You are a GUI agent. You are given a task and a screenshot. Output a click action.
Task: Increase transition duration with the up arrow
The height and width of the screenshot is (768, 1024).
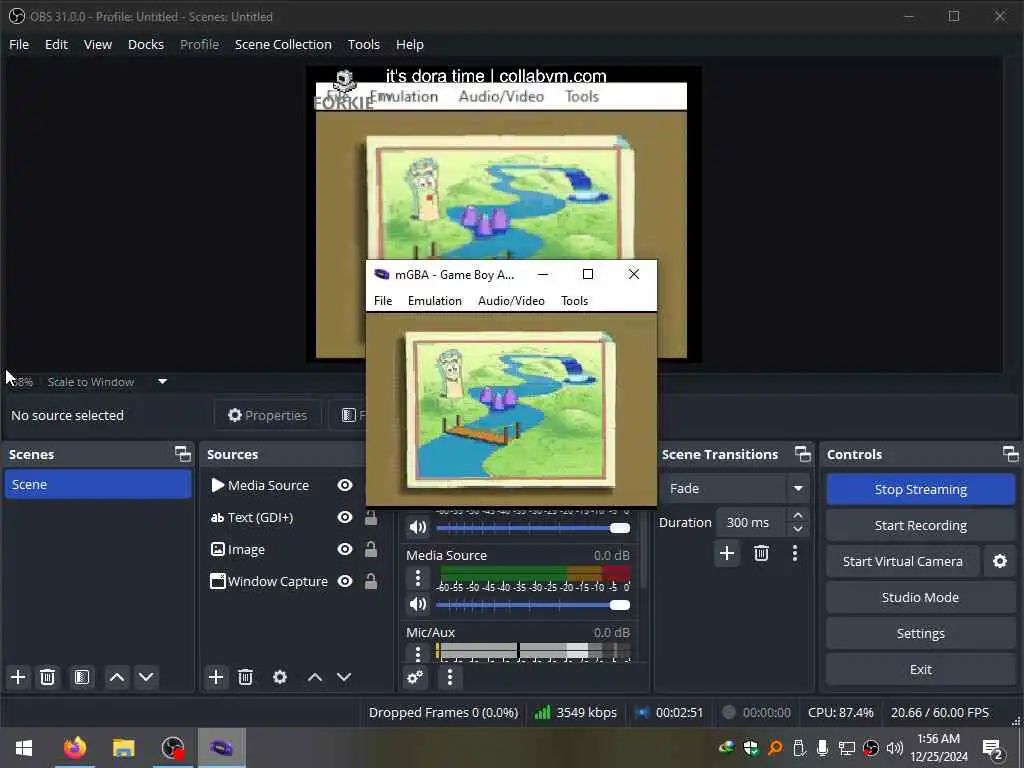(x=798, y=516)
